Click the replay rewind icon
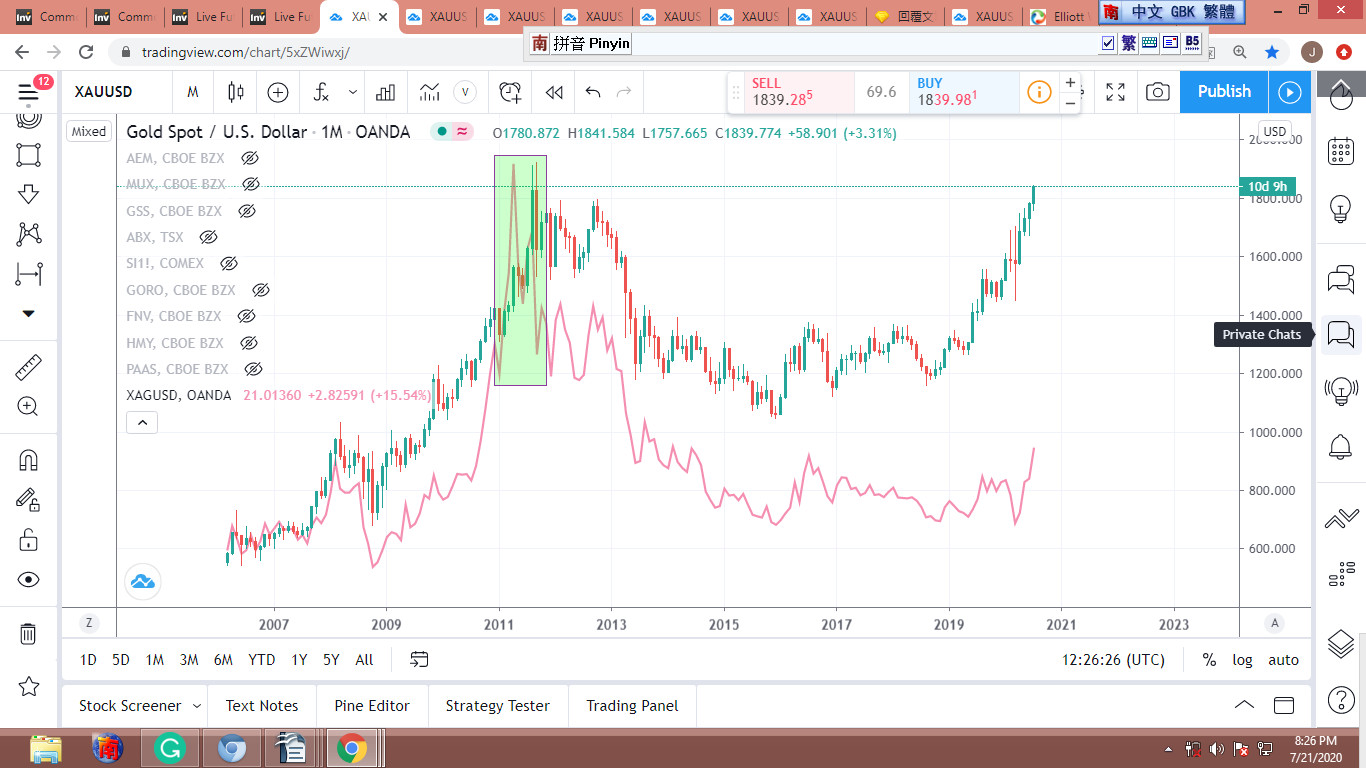 553,92
